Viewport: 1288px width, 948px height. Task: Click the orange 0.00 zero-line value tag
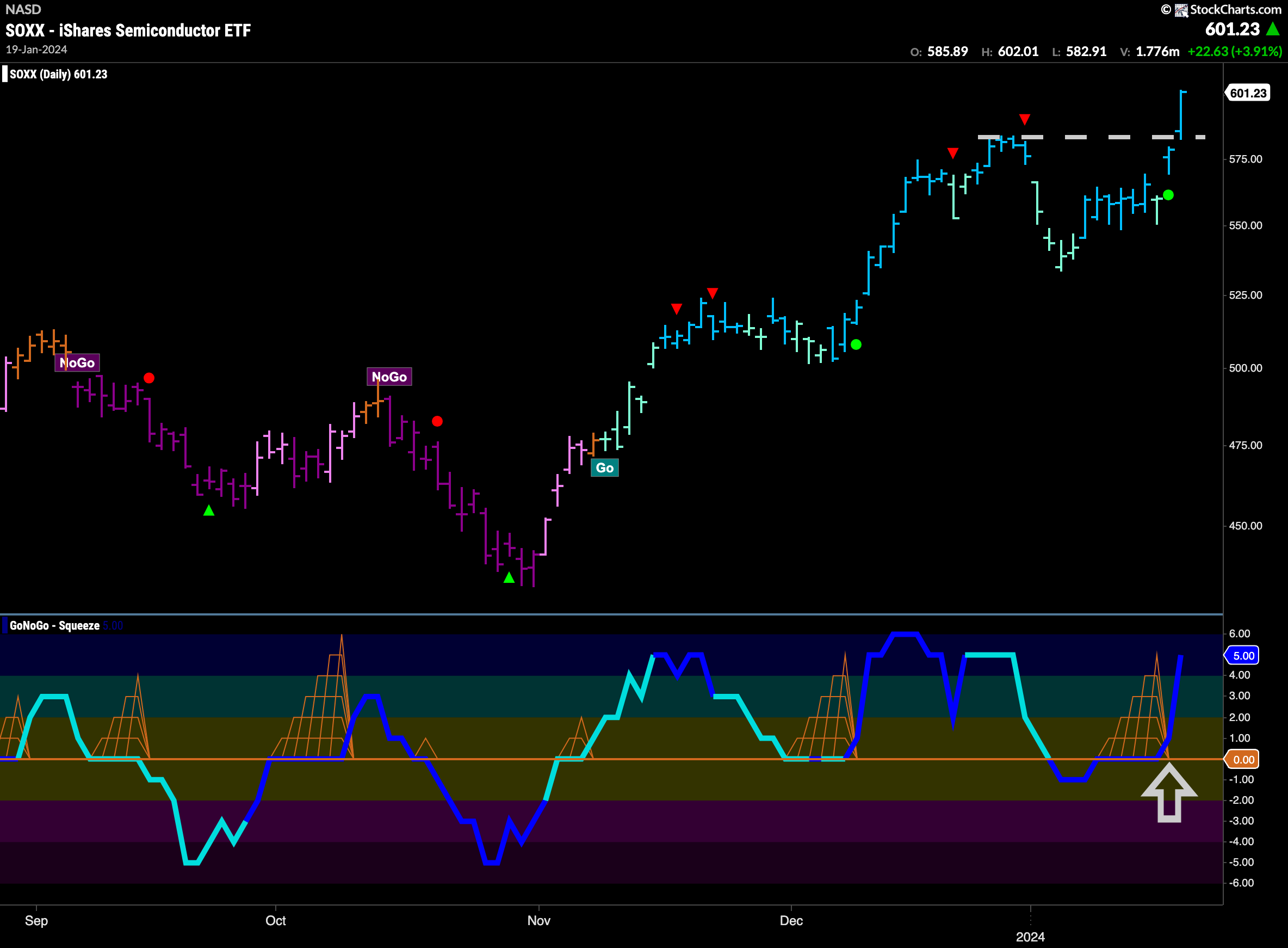tap(1242, 759)
